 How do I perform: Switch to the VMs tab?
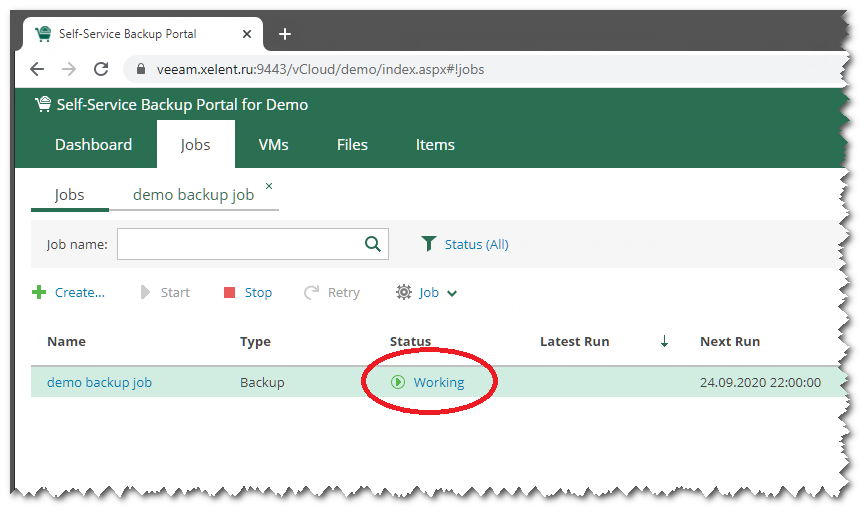[x=273, y=145]
